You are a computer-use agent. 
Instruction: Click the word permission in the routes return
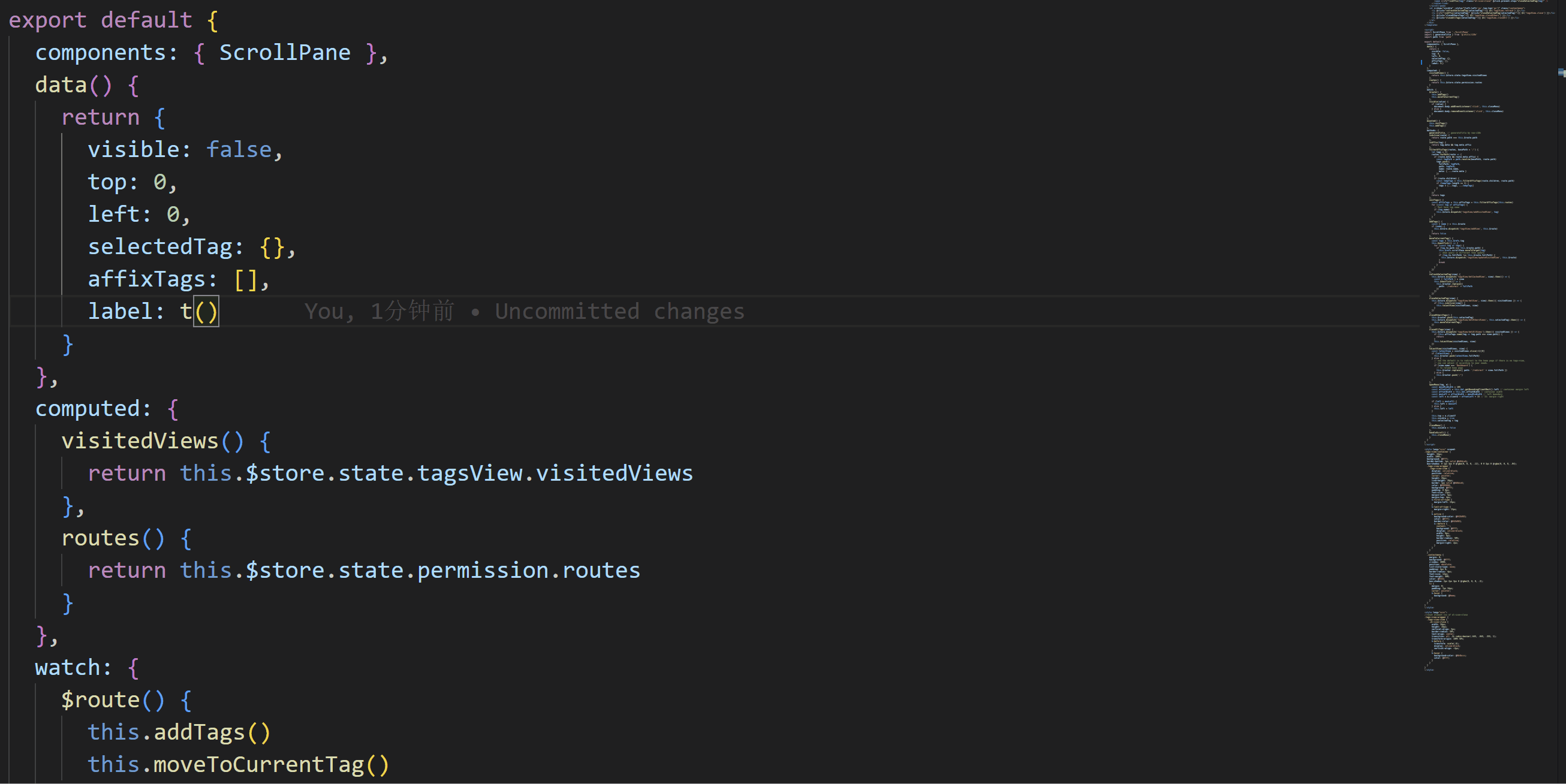pyautogui.click(x=483, y=570)
